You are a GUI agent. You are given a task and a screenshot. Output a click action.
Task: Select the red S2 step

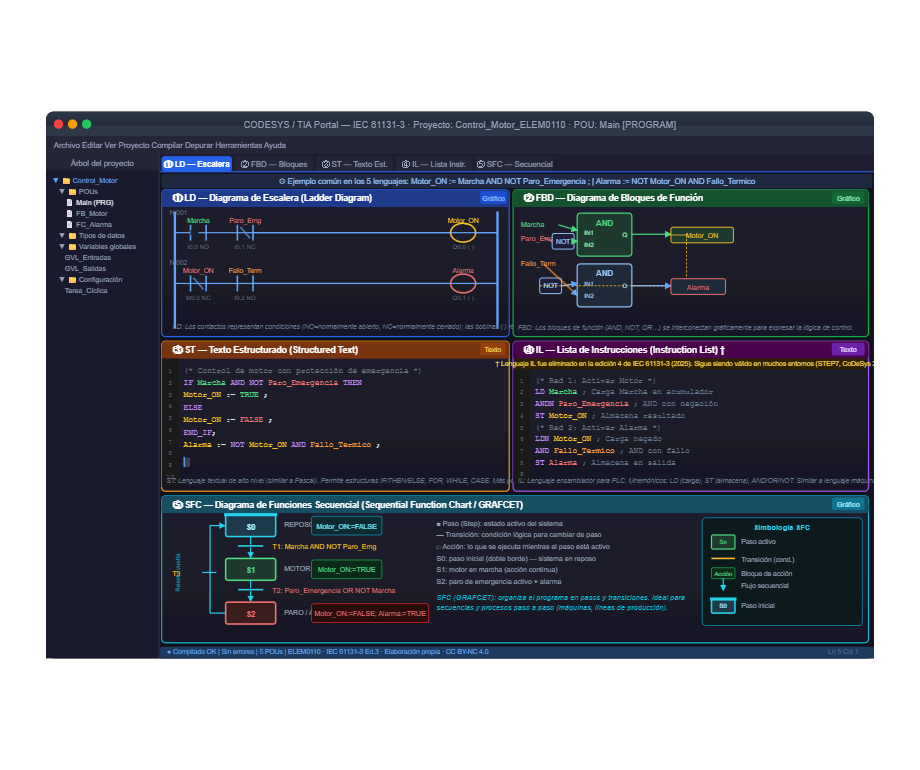pos(251,614)
